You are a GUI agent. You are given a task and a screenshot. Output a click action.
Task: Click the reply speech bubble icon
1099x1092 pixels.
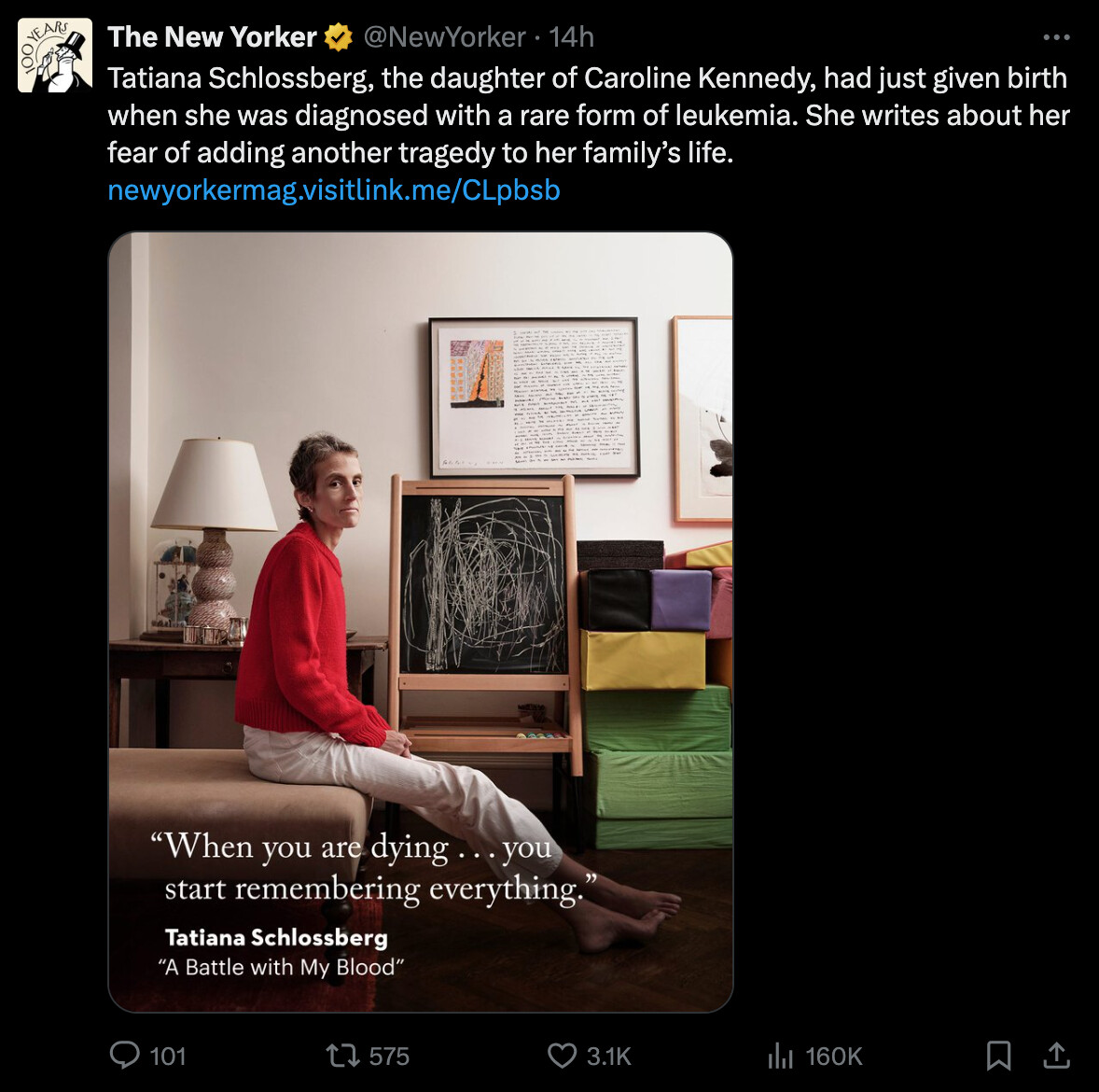[x=124, y=1055]
